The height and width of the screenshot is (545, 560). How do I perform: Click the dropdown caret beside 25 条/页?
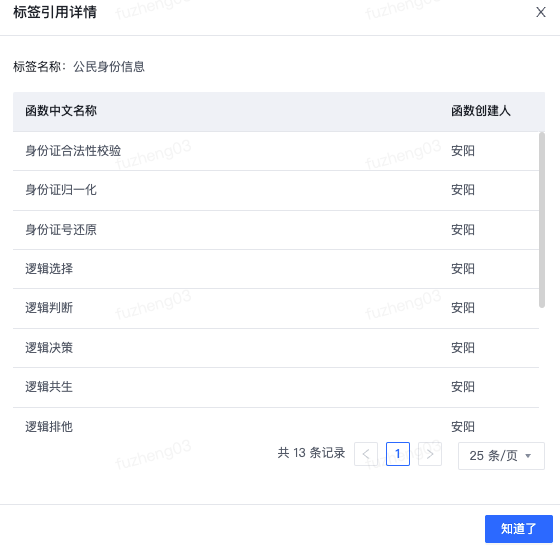pyautogui.click(x=528, y=456)
